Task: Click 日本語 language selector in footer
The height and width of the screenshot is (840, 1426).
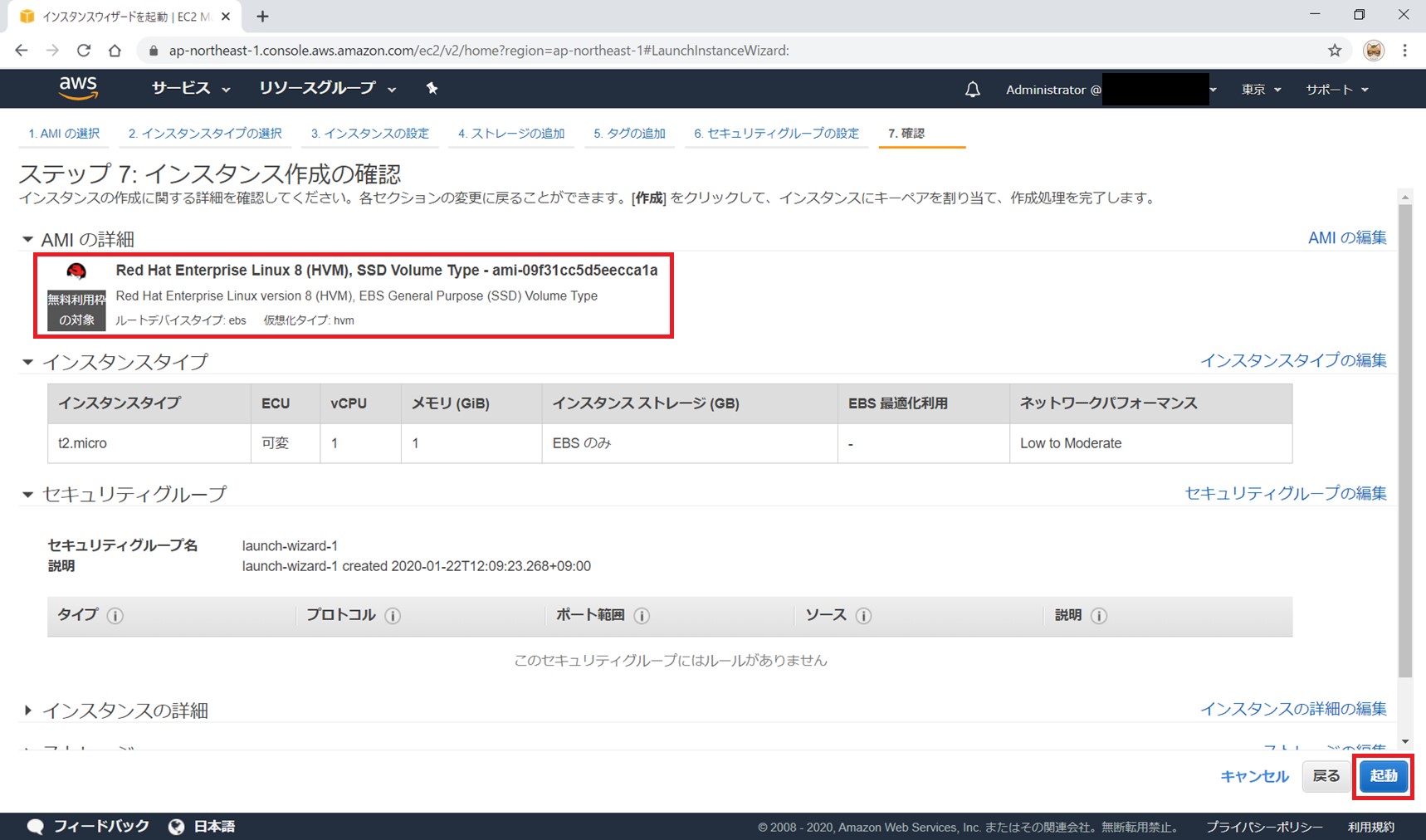Action: coord(214,827)
